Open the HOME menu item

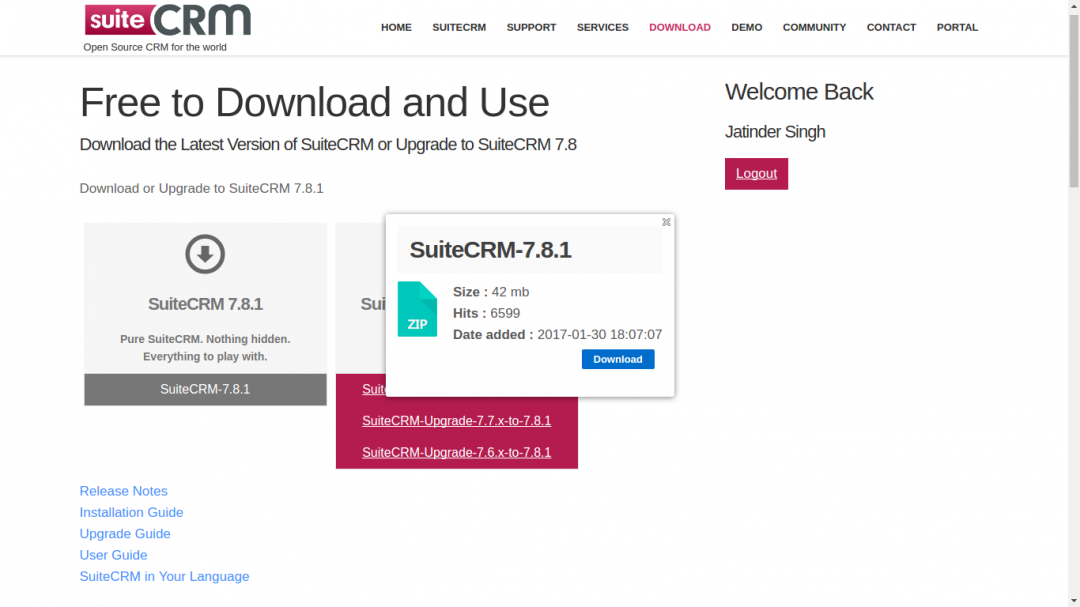coord(396,27)
